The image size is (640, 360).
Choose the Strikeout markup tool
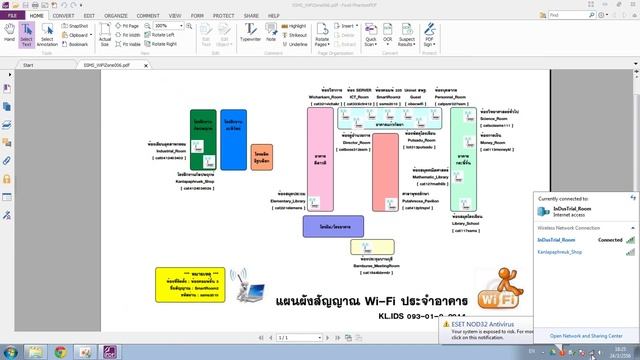[294, 35]
